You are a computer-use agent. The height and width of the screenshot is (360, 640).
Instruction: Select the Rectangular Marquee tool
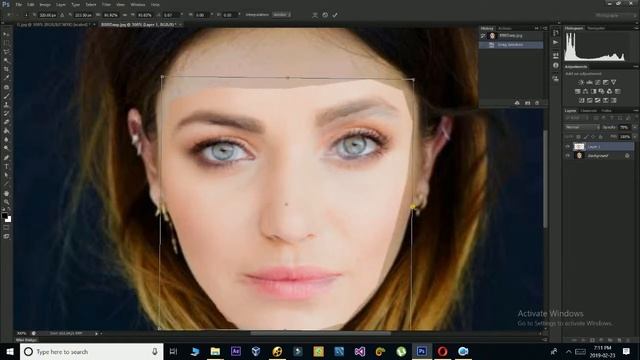tap(6, 43)
